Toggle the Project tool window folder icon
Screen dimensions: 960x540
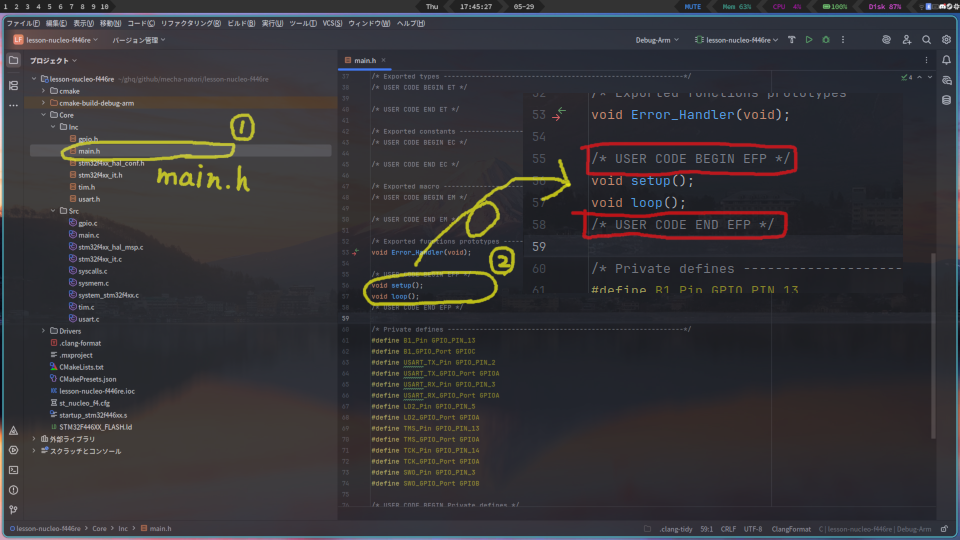click(x=13, y=61)
